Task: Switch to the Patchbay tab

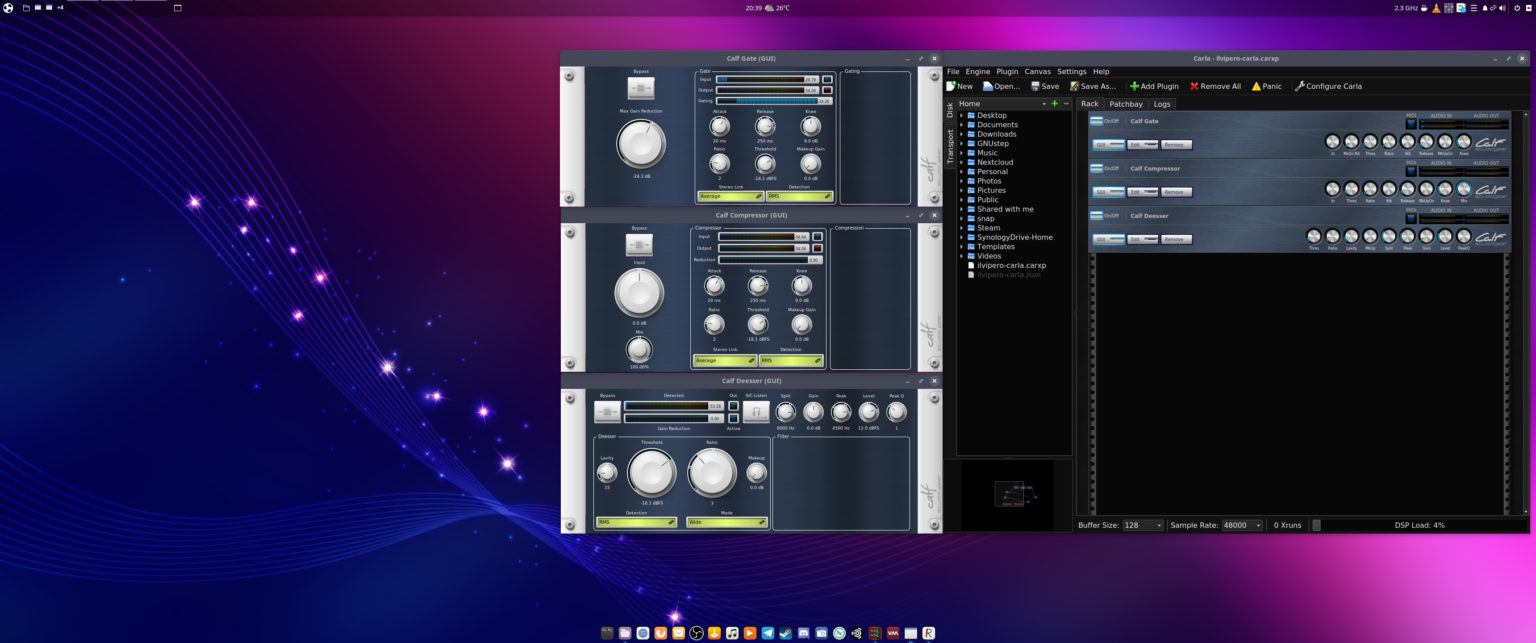Action: [x=1126, y=104]
